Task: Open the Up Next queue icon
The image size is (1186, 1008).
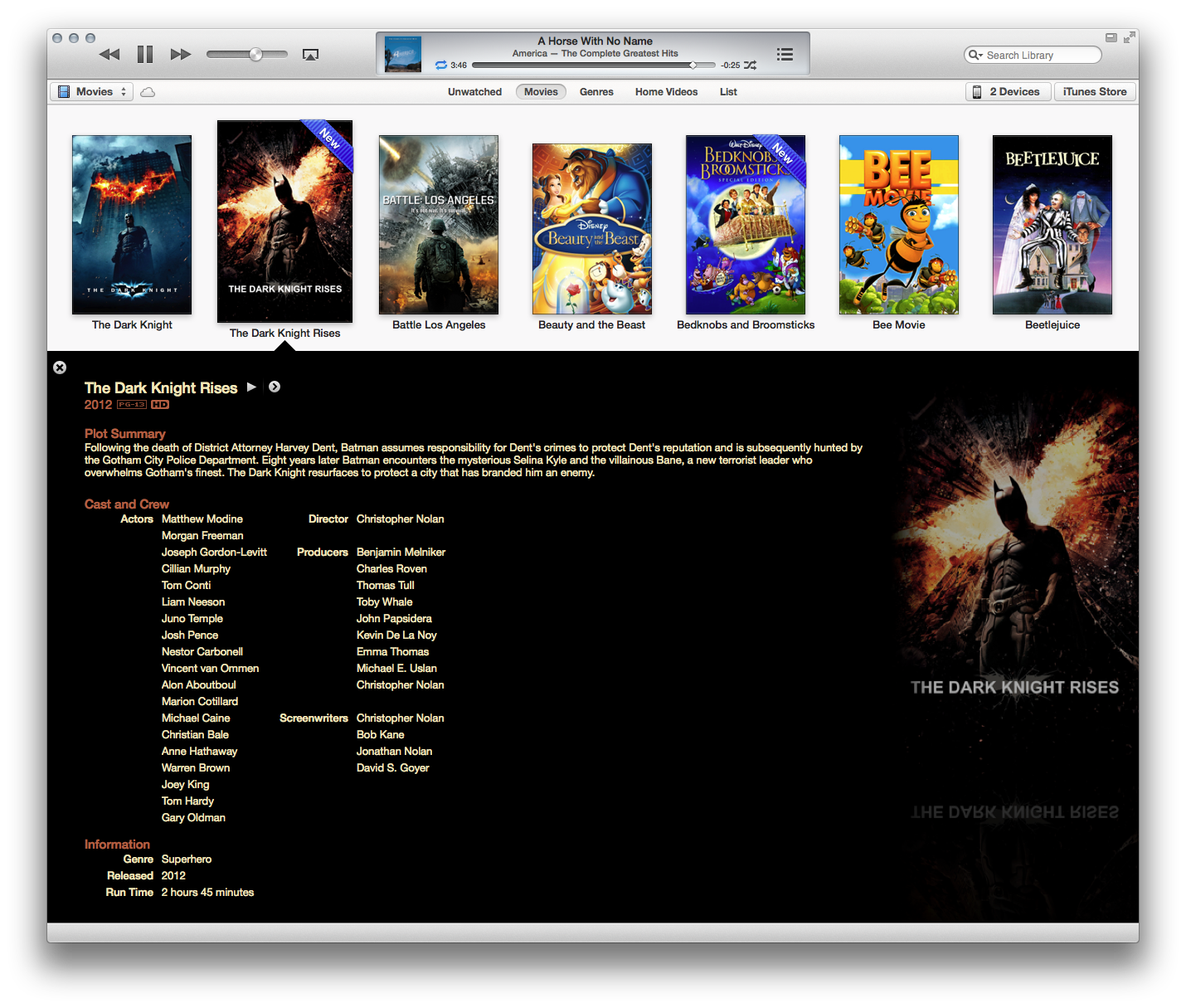Action: [785, 54]
